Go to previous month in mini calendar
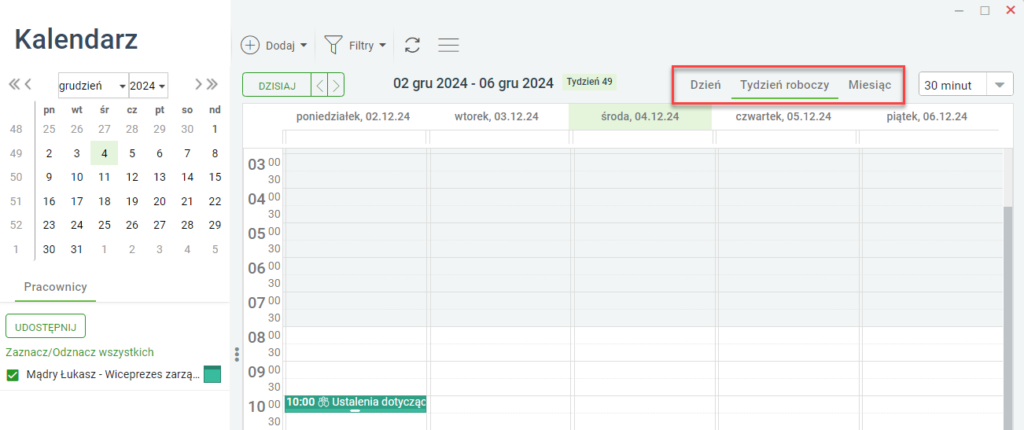The width and height of the screenshot is (1024, 430). pos(28,84)
